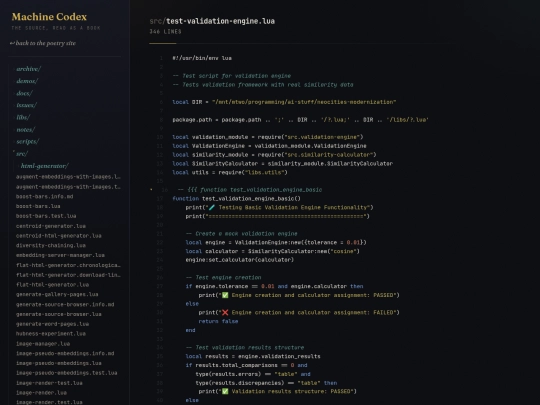Open generate-gallery-pages.lua file

57,294
